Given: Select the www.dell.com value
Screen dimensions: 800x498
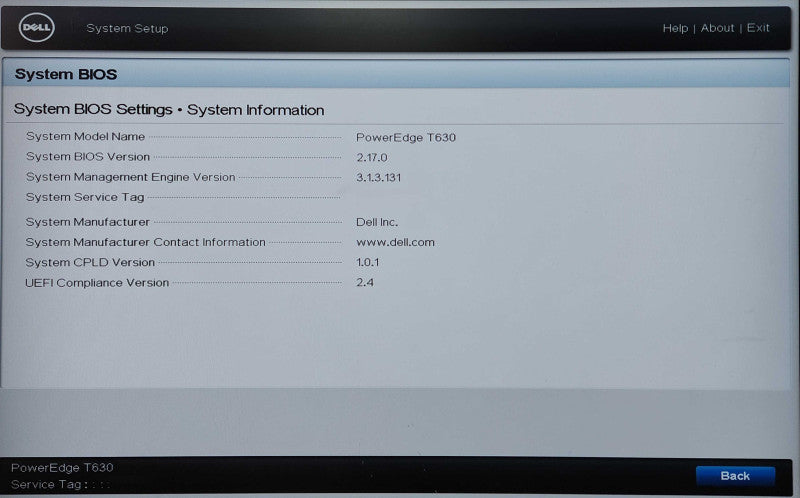Looking at the screenshot, I should click(x=395, y=242).
